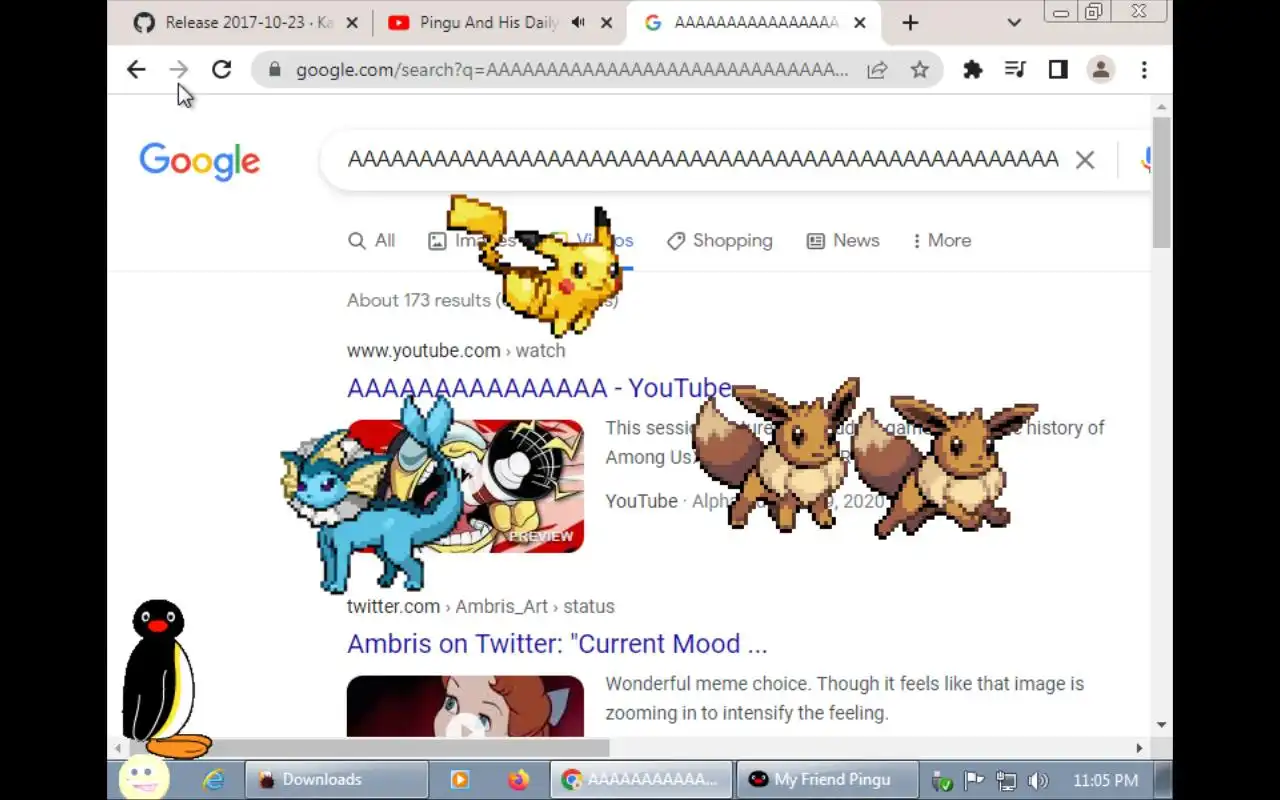
Task: Open the volume speaker tray icon
Action: tap(1038, 781)
